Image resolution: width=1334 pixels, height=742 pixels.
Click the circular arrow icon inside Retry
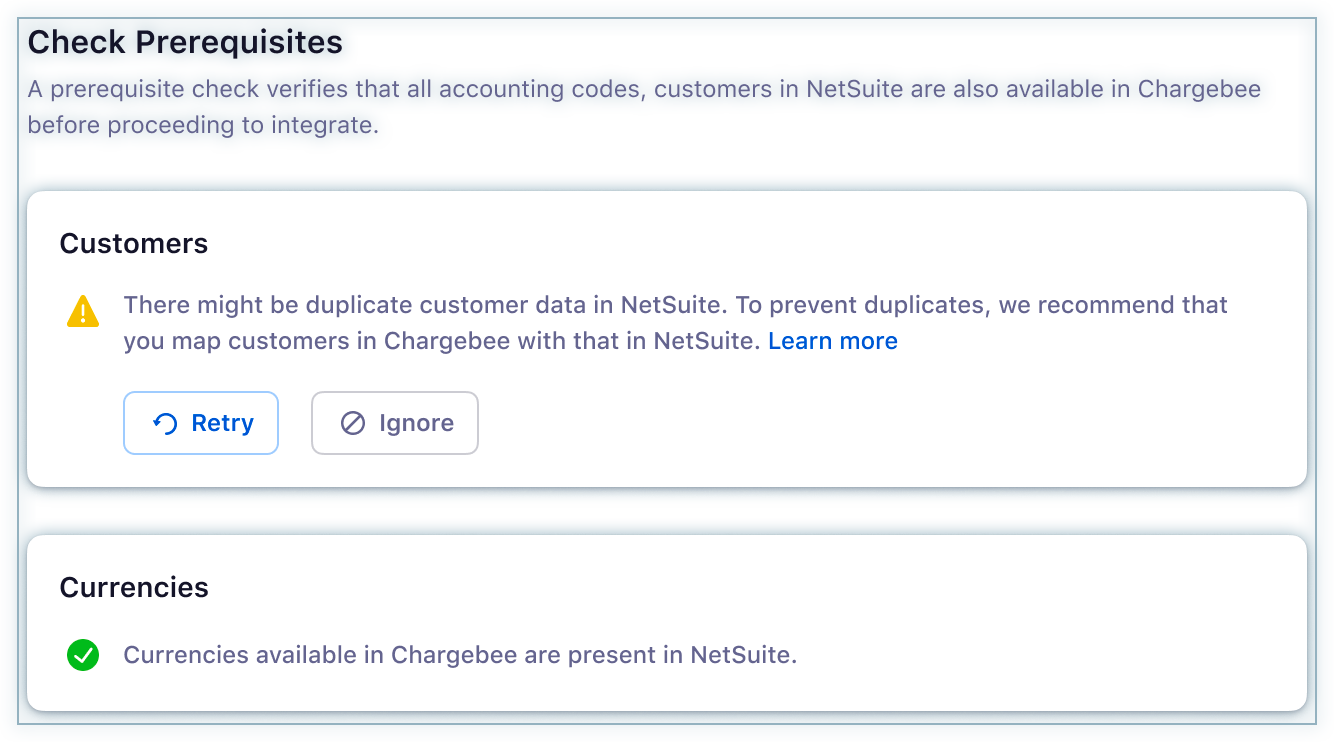(x=165, y=424)
